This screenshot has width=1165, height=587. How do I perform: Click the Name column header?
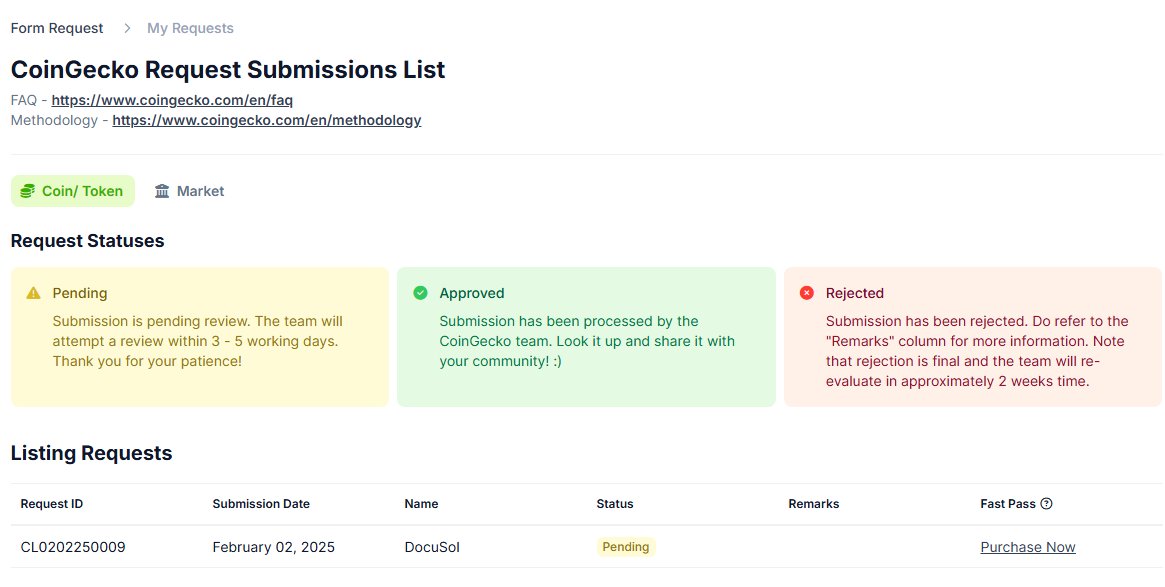[x=421, y=504]
